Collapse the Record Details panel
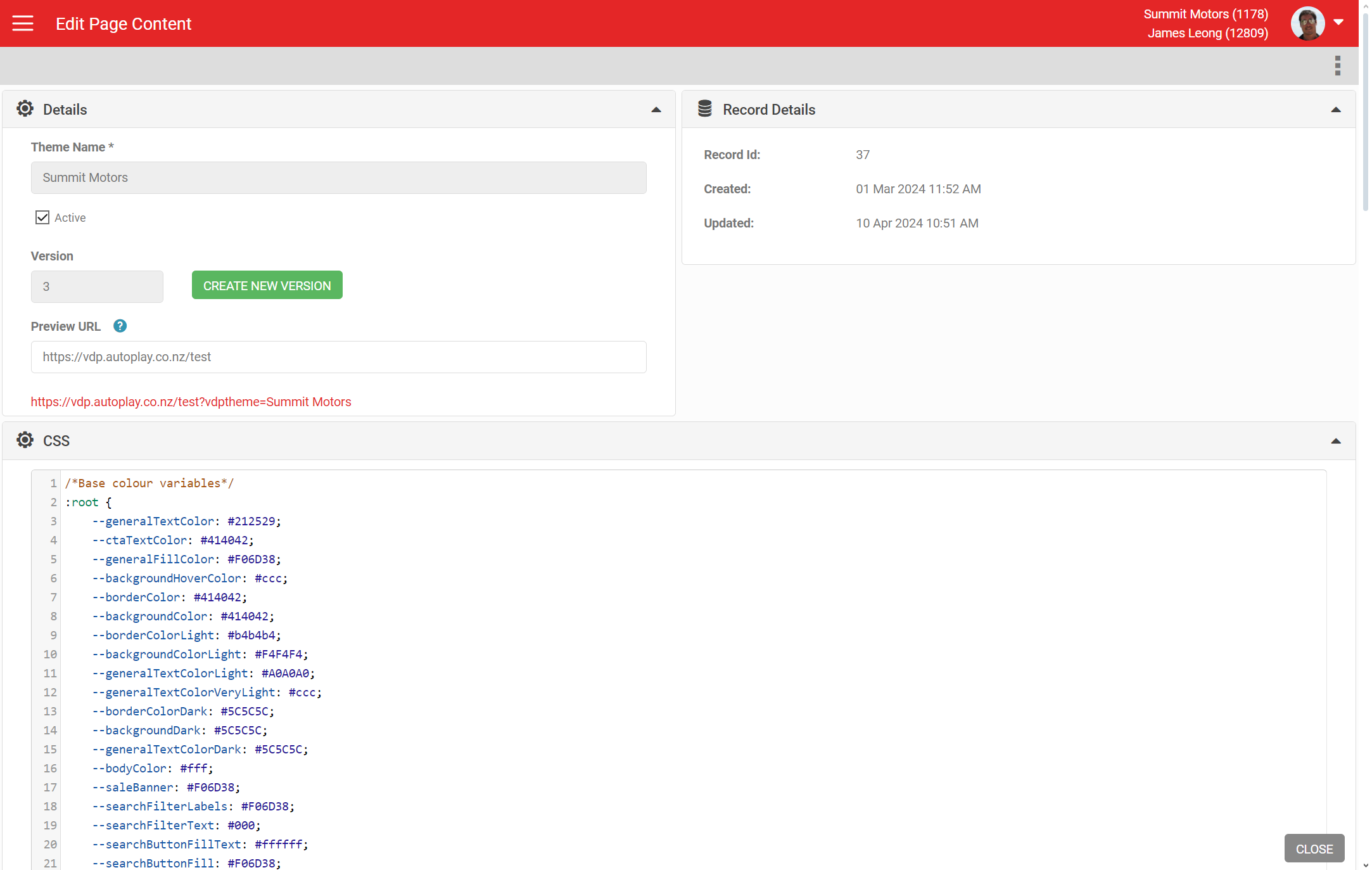Screen dimensions: 1372x870 tap(1336, 110)
